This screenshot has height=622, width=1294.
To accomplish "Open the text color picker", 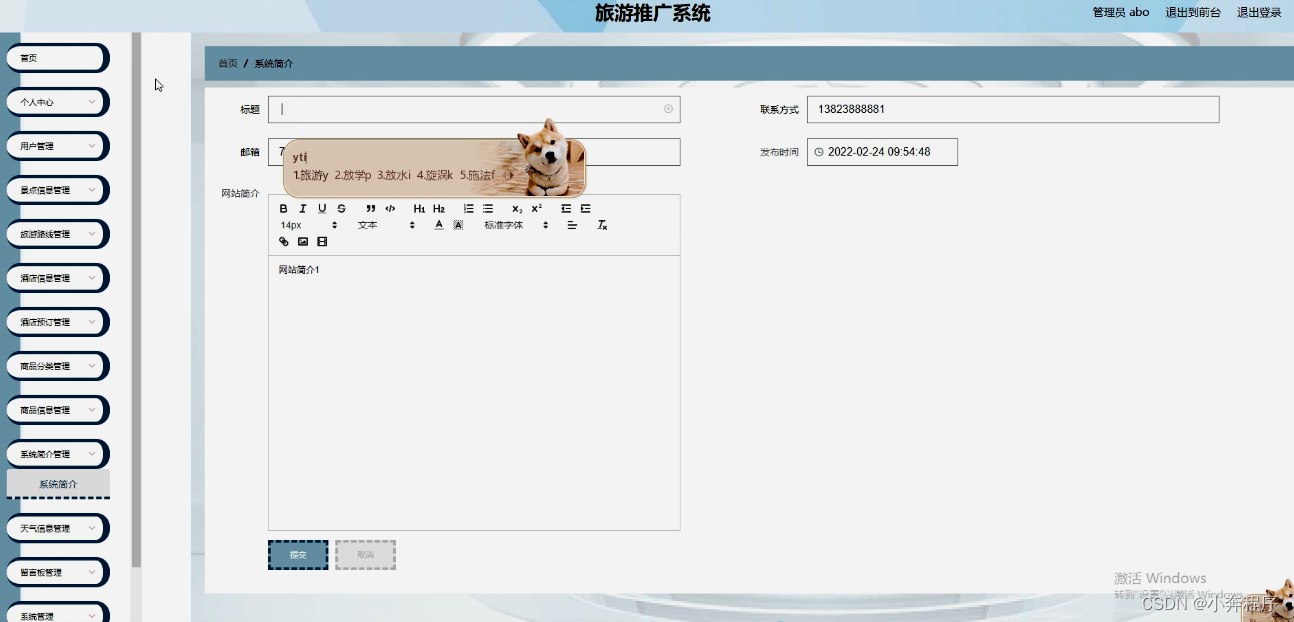I will coord(439,225).
